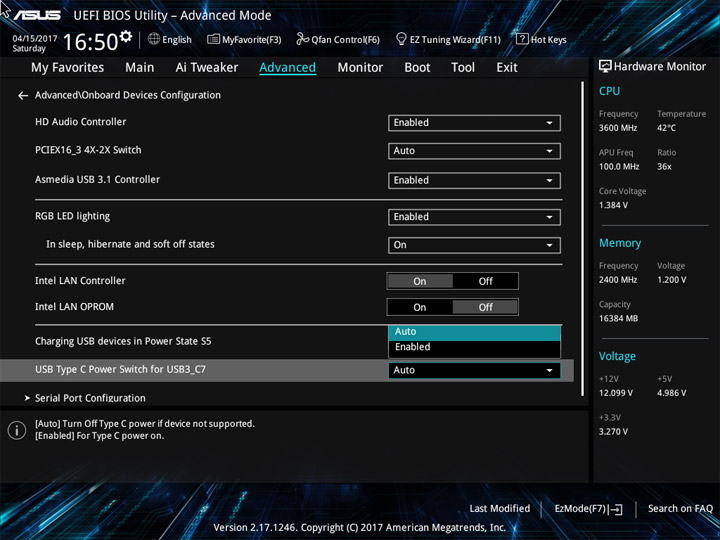
Task: Click the 16:50 clock display
Action: click(x=90, y=42)
